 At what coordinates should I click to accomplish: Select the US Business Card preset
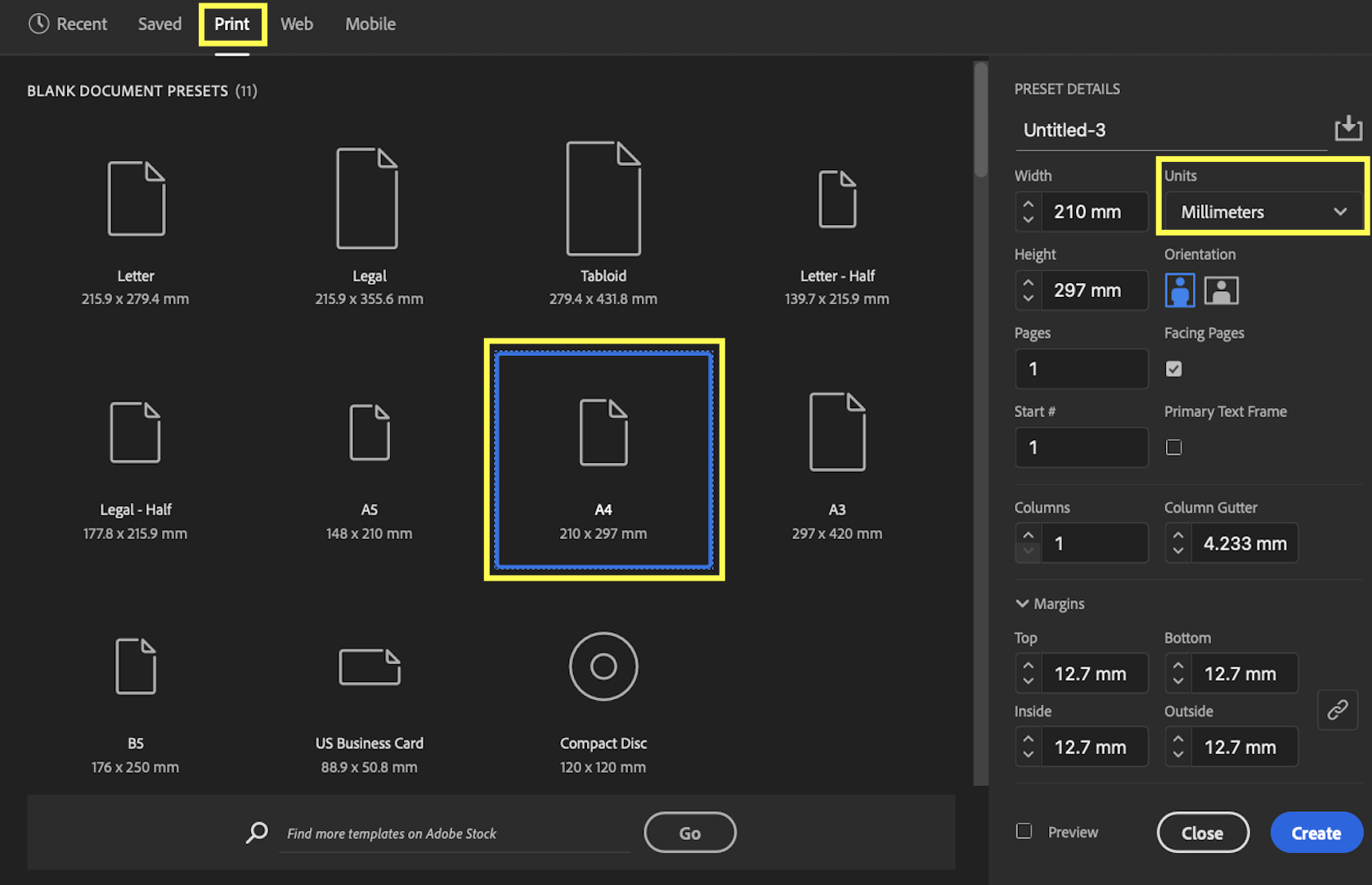pyautogui.click(x=369, y=667)
